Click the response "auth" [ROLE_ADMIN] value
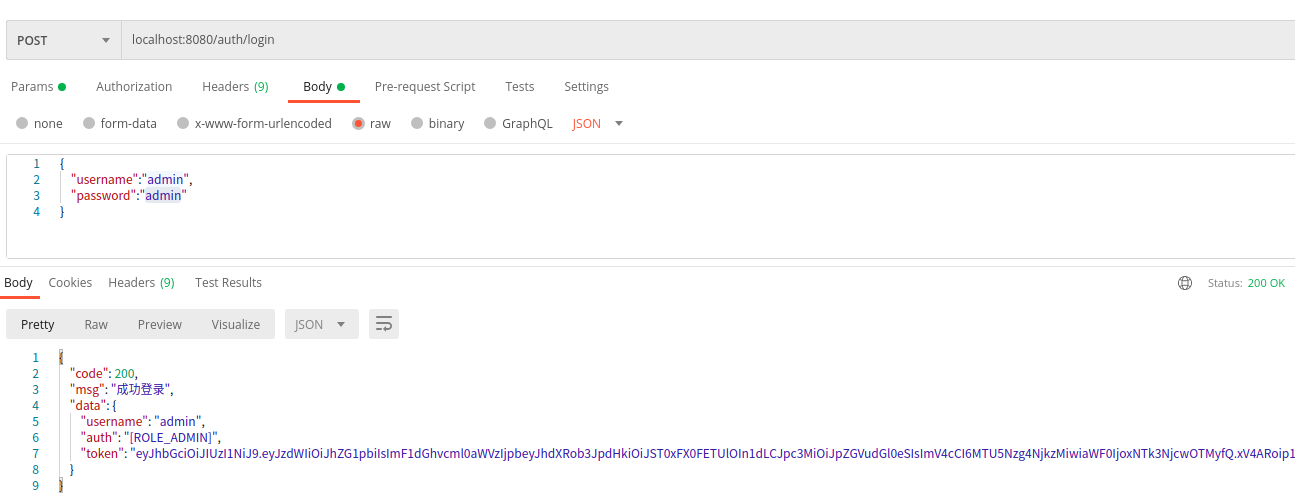The image size is (1295, 502). [171, 438]
